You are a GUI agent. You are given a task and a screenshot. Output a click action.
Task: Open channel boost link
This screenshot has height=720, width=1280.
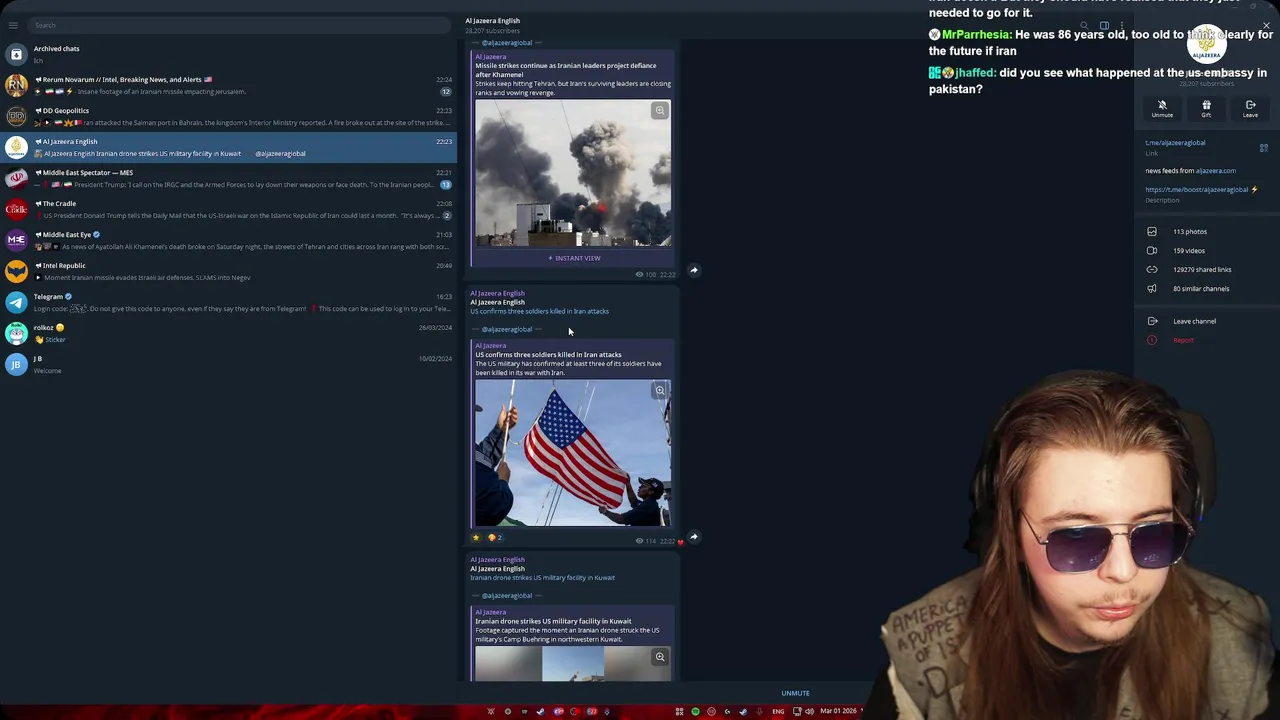click(1197, 190)
